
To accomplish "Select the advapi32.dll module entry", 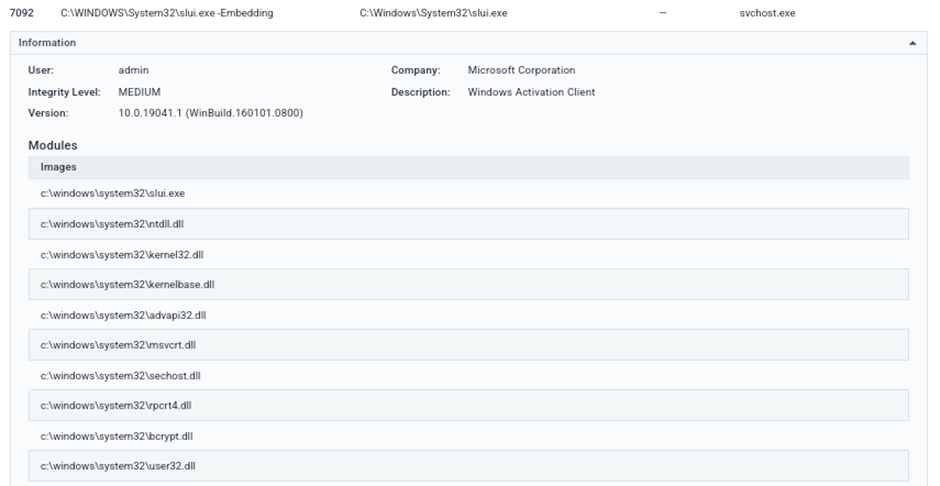I will point(123,315).
